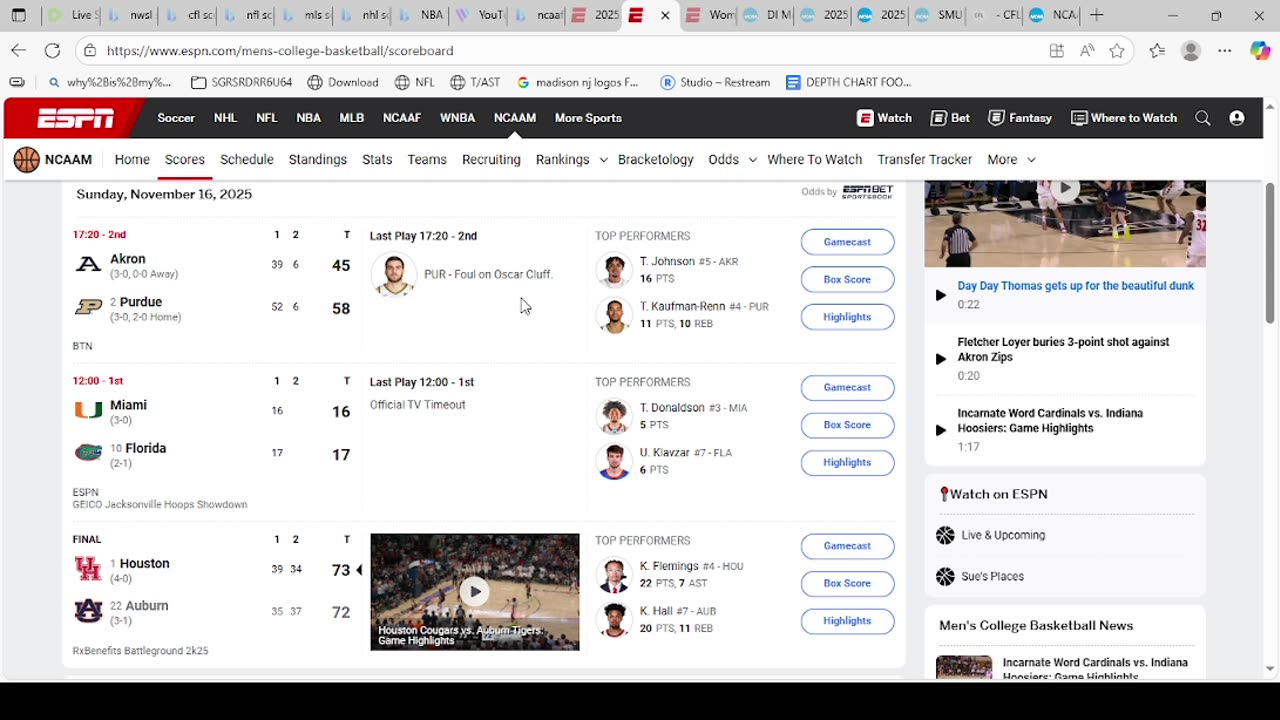
Task: Open Fantasy link in header
Action: tap(1020, 118)
